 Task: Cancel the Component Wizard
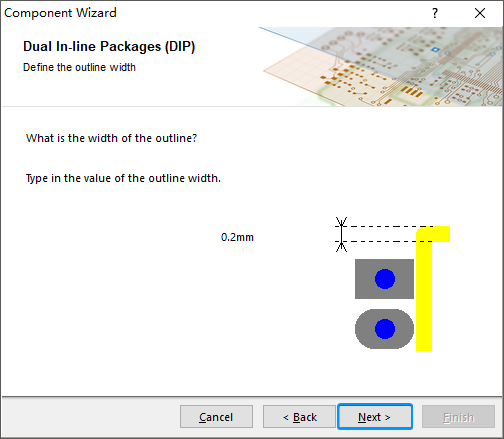pos(216,417)
